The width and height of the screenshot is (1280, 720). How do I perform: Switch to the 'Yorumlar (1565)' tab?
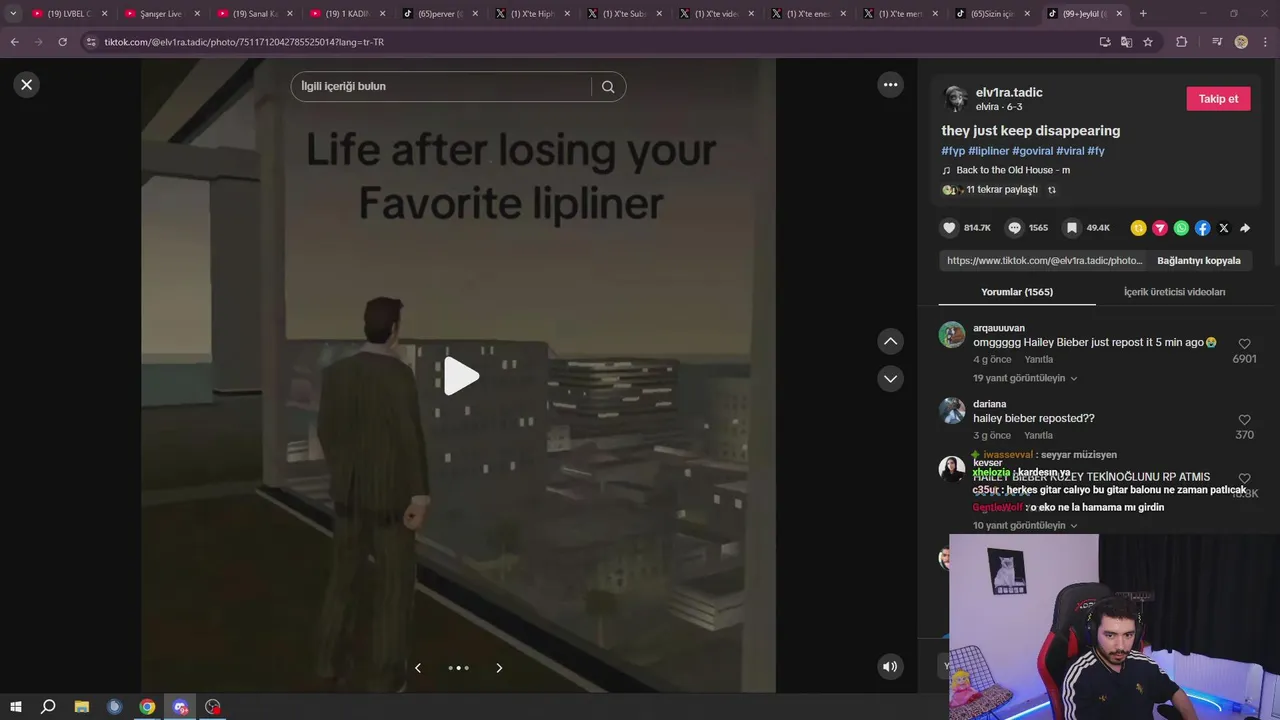[x=1017, y=292]
